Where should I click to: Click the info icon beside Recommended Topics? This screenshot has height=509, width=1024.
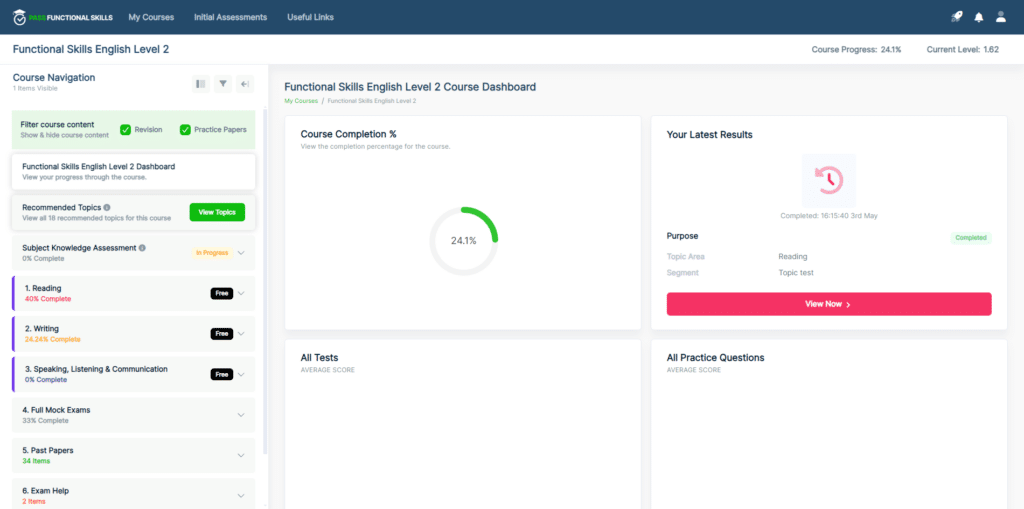[107, 208]
